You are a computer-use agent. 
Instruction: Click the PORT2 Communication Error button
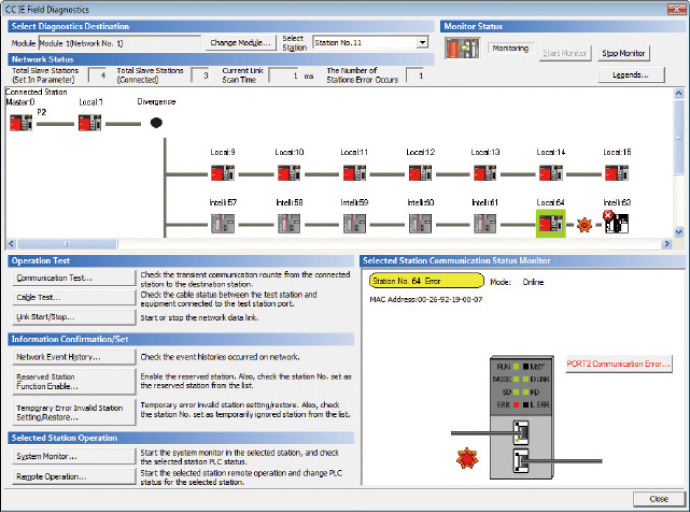pyautogui.click(x=618, y=364)
